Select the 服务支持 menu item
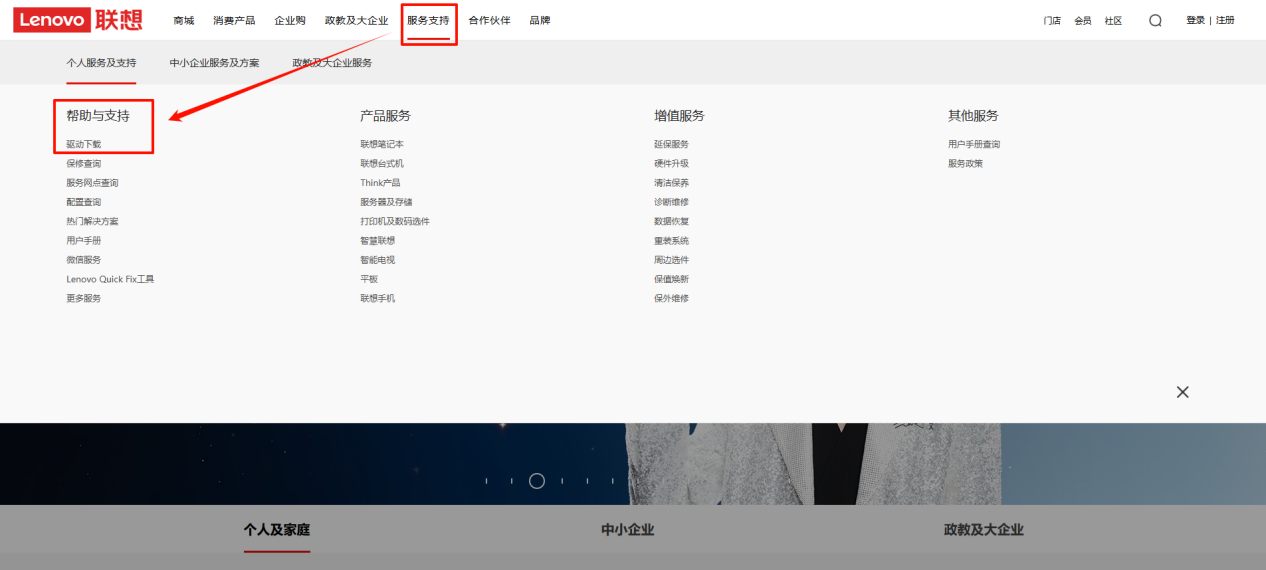 428,20
